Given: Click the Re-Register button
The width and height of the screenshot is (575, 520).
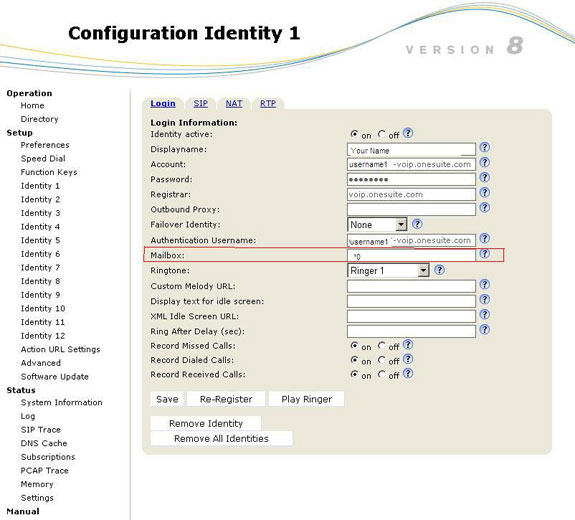Looking at the screenshot, I should point(226,399).
